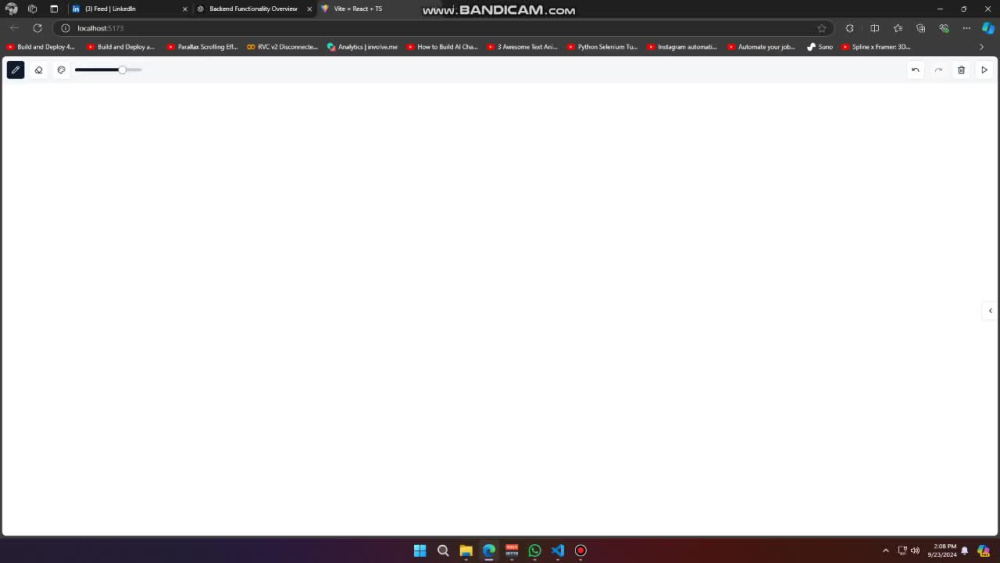1000x563 pixels.
Task: Close the Backend Functionality Overview tab
Action: coord(309,9)
